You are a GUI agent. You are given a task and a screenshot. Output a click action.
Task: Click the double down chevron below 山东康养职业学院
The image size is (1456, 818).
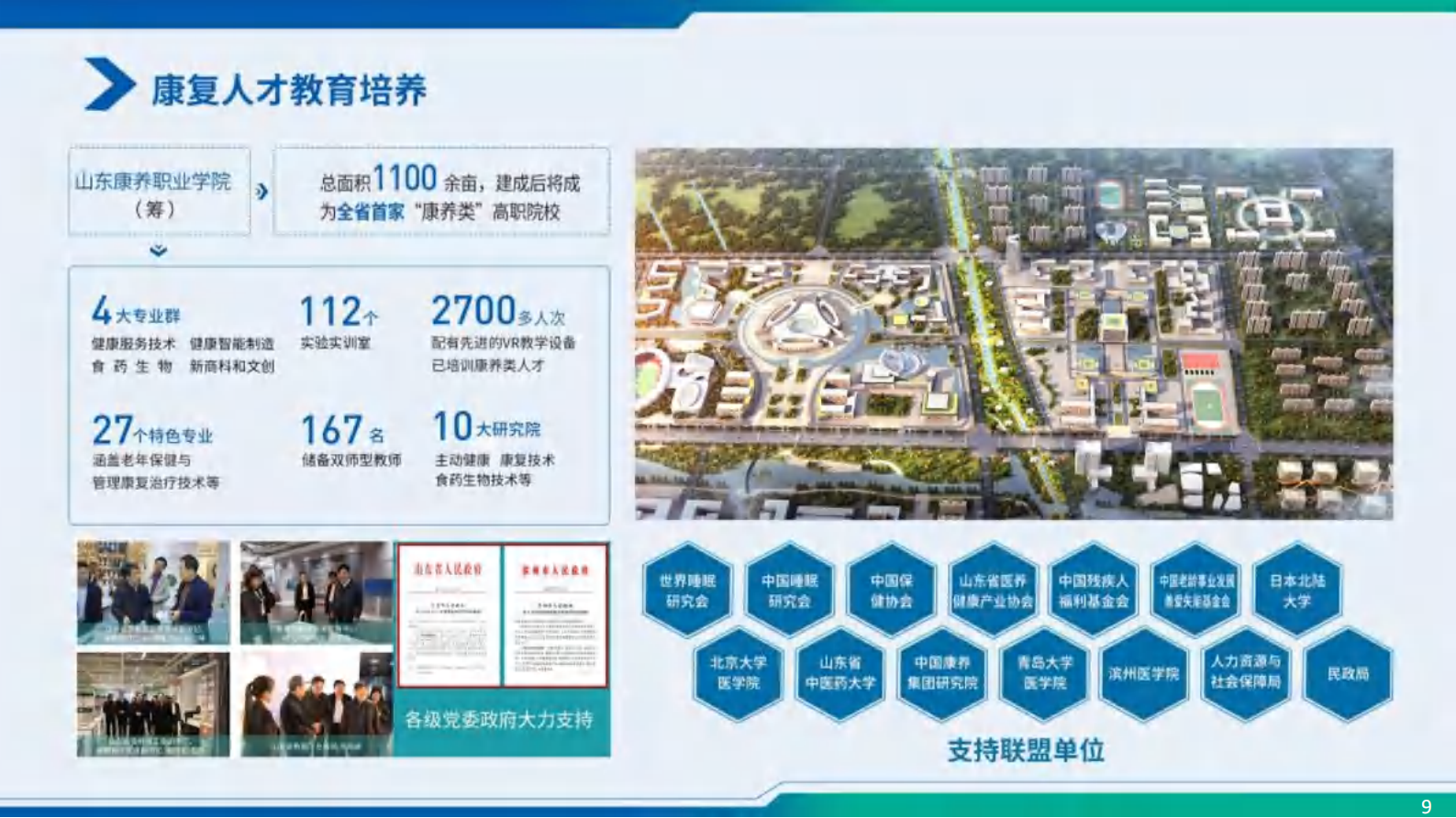[x=158, y=250]
